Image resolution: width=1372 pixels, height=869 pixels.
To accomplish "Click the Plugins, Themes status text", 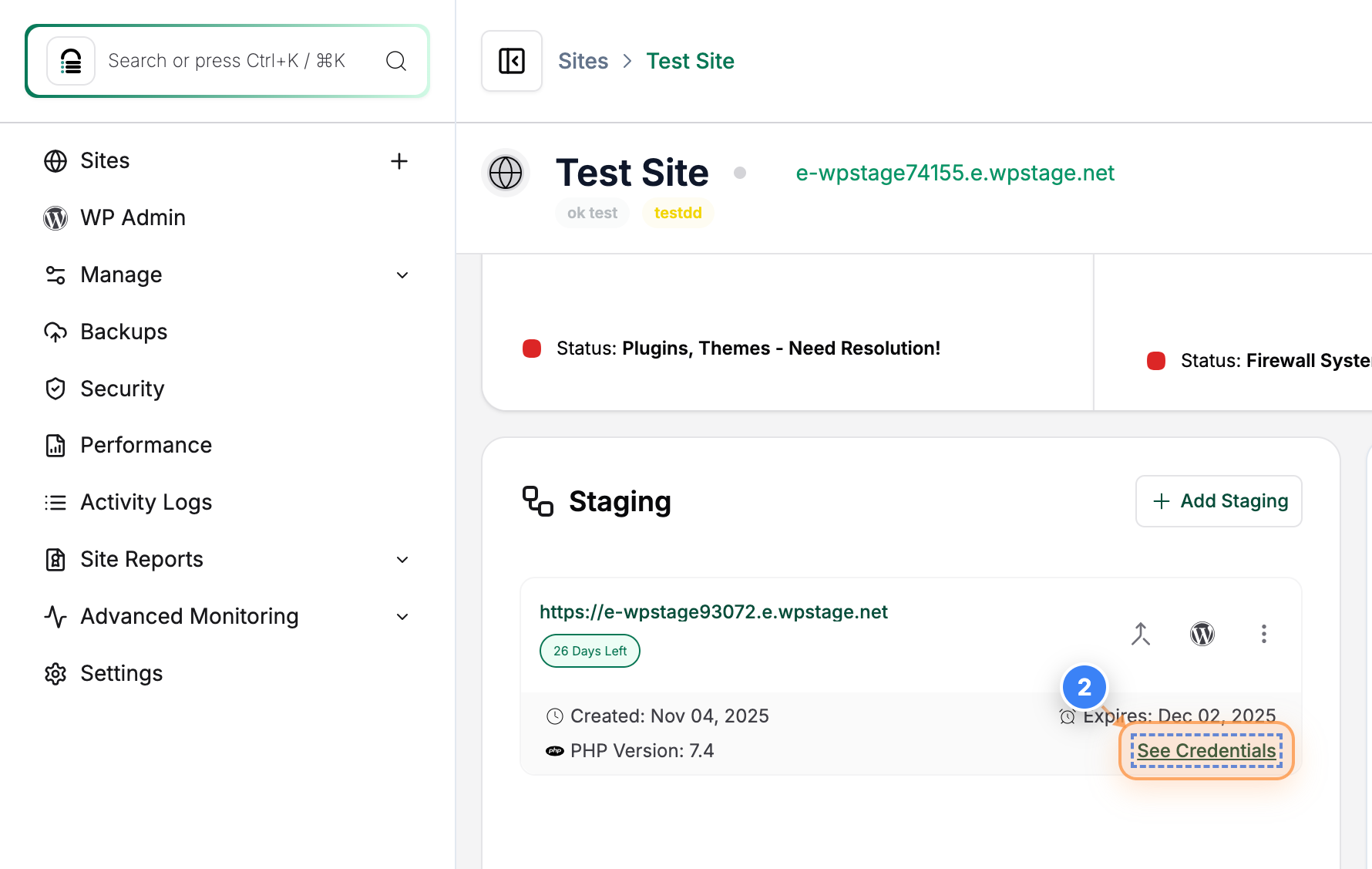I will [748, 349].
